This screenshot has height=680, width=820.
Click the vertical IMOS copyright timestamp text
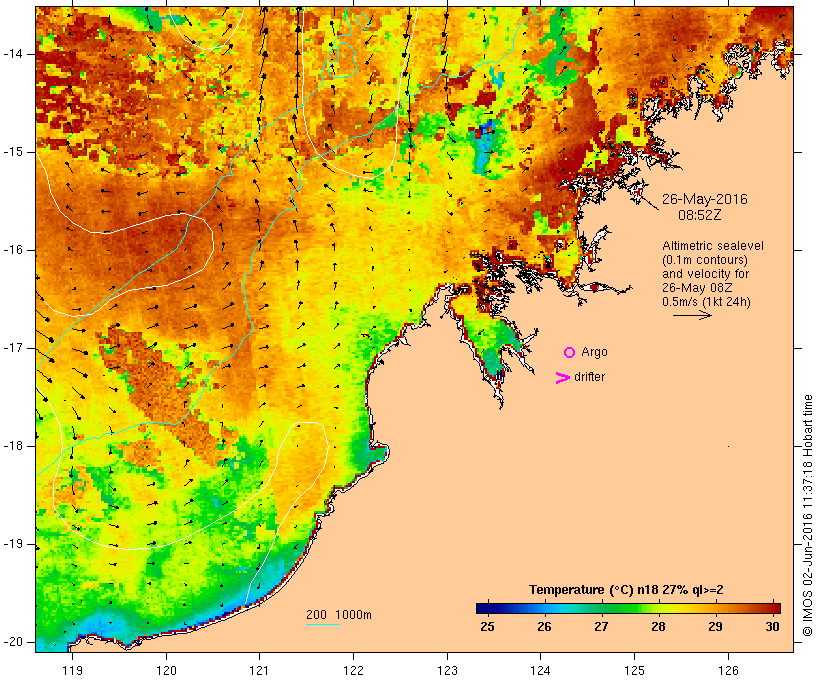(808, 515)
